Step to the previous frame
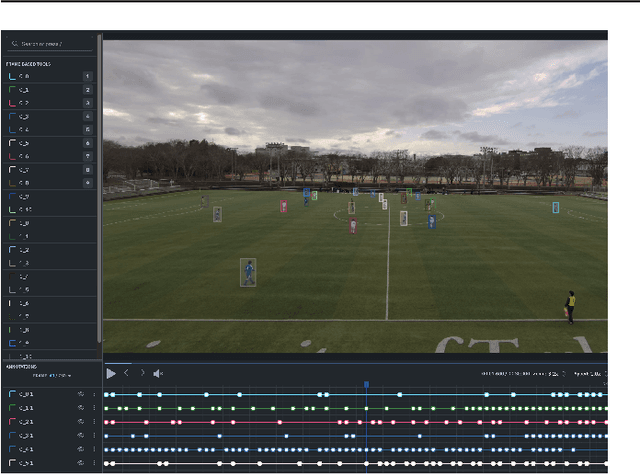 tap(127, 373)
